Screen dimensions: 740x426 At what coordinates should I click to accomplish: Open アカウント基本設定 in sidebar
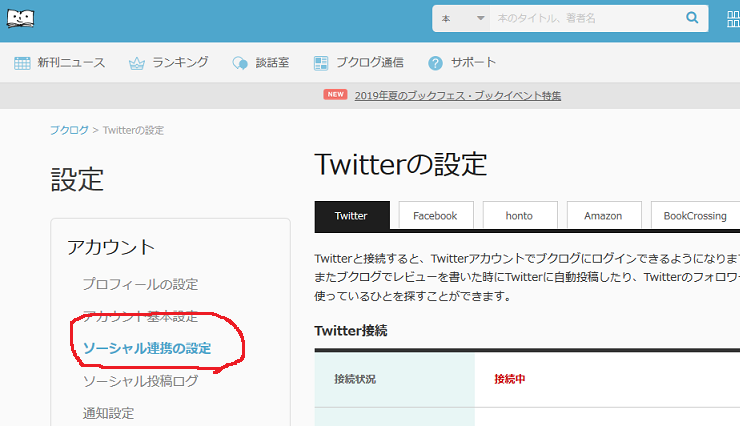pyautogui.click(x=140, y=317)
